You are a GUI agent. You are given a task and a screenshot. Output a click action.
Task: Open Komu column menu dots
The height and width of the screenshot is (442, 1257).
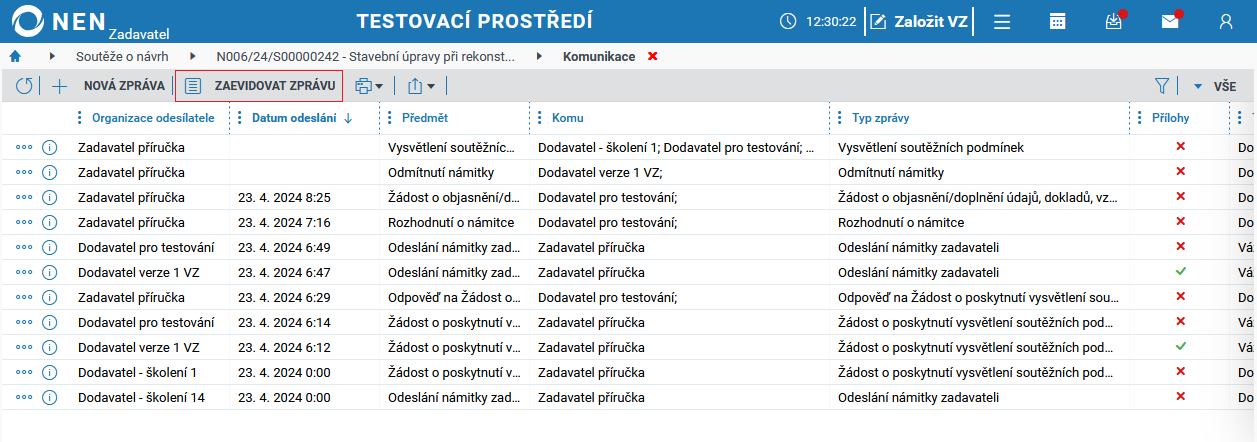coord(540,118)
